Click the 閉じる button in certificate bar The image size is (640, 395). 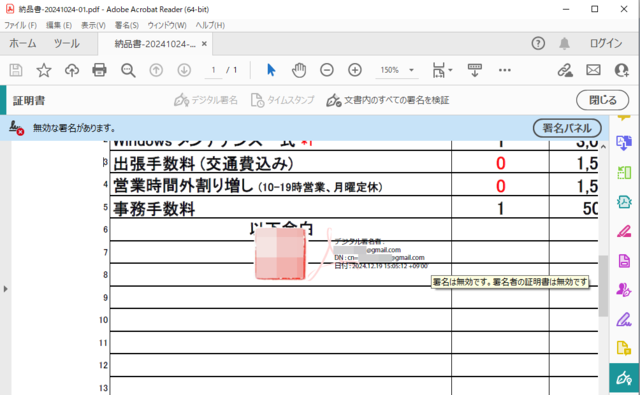[602, 100]
